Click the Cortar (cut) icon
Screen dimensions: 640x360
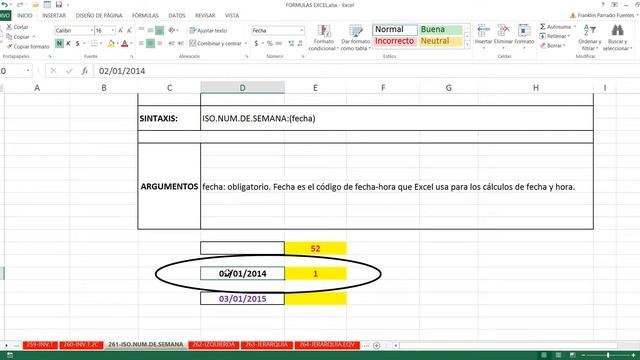[9, 27]
